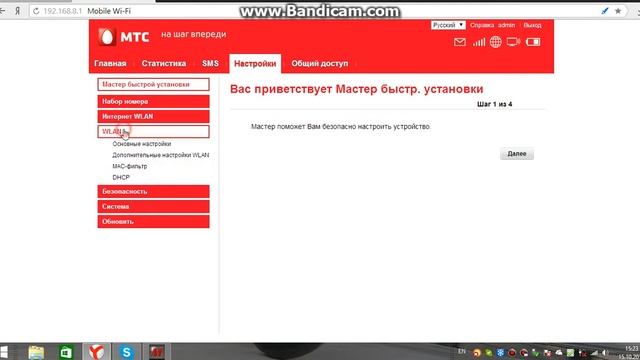Switch to the SMS tab

tap(210, 64)
